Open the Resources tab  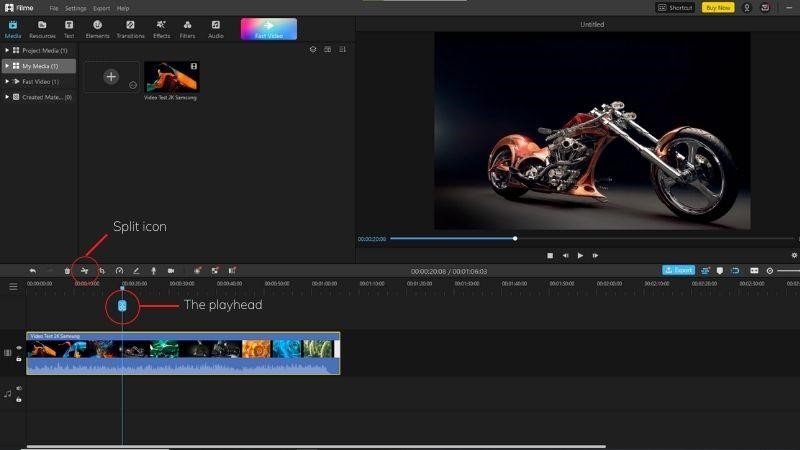42,29
